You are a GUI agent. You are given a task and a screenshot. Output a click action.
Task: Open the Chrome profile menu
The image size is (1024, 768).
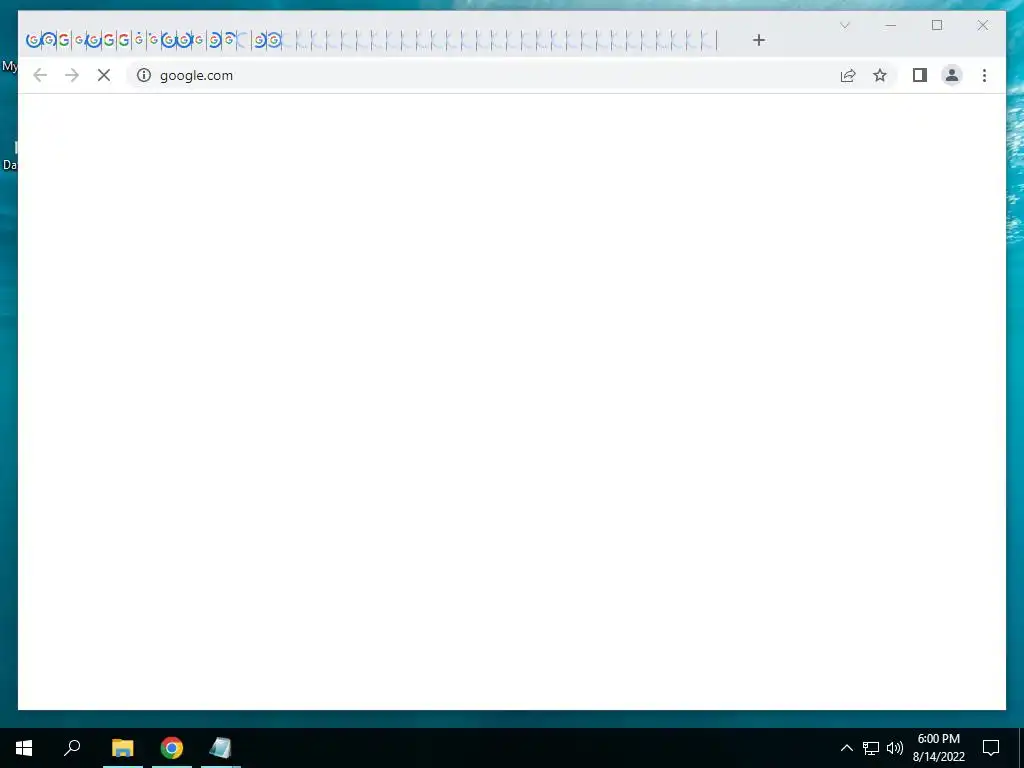pos(952,75)
